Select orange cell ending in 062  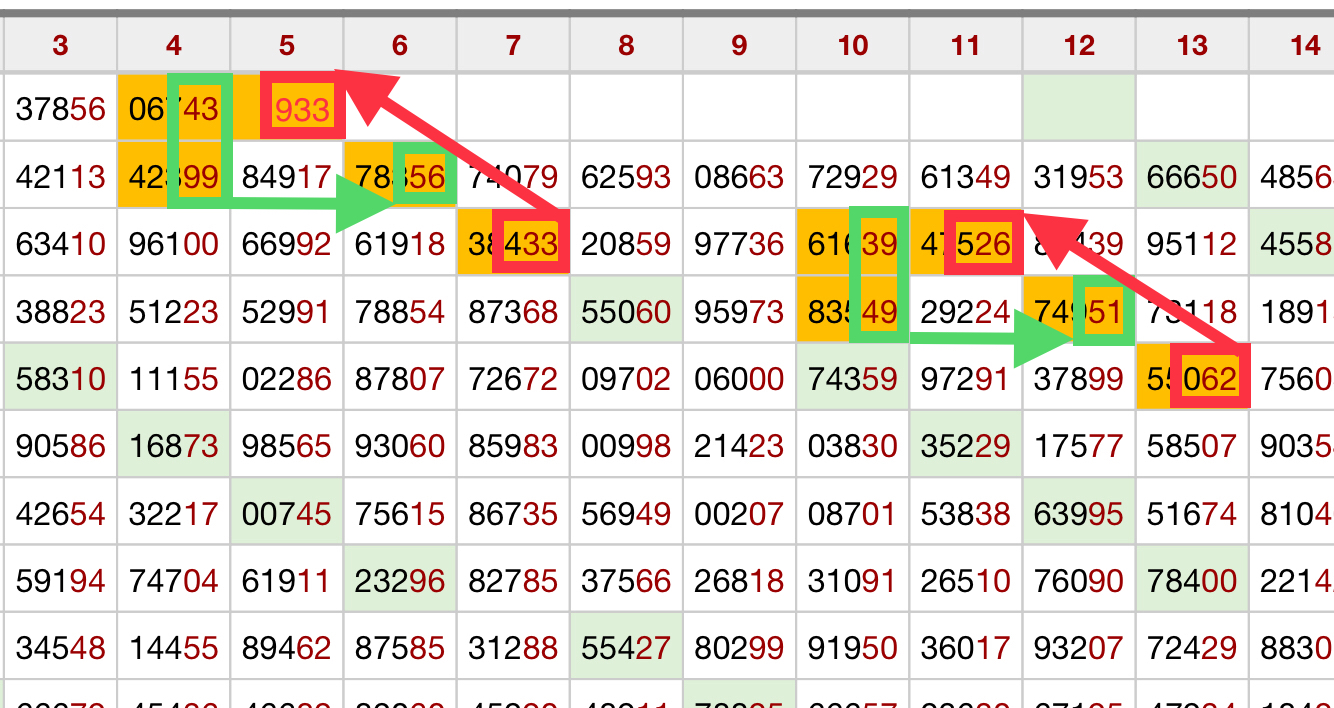pos(1208,380)
